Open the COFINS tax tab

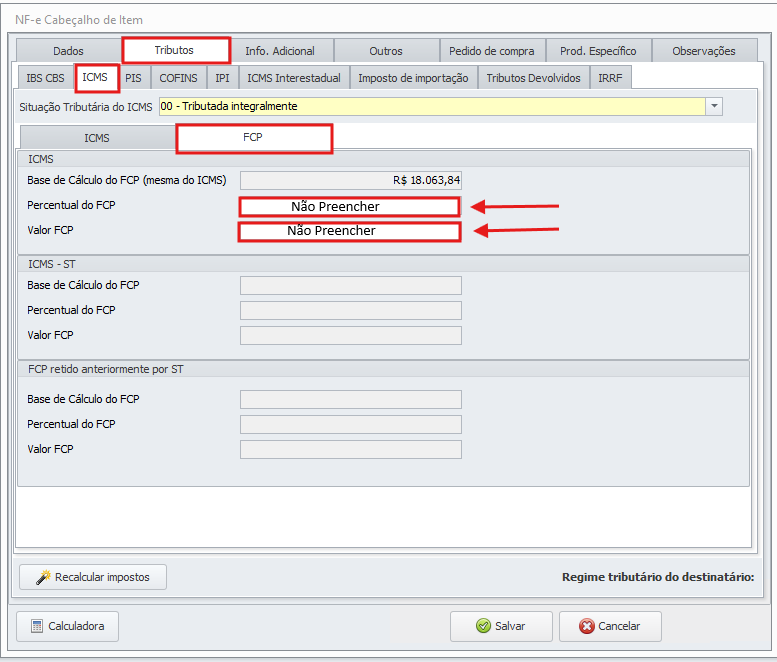[x=179, y=78]
